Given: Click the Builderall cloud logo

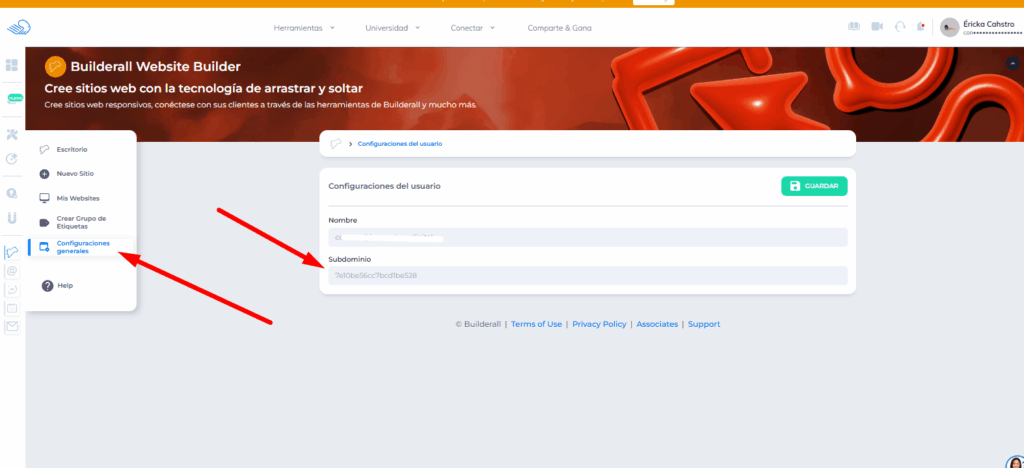Looking at the screenshot, I should [x=19, y=27].
